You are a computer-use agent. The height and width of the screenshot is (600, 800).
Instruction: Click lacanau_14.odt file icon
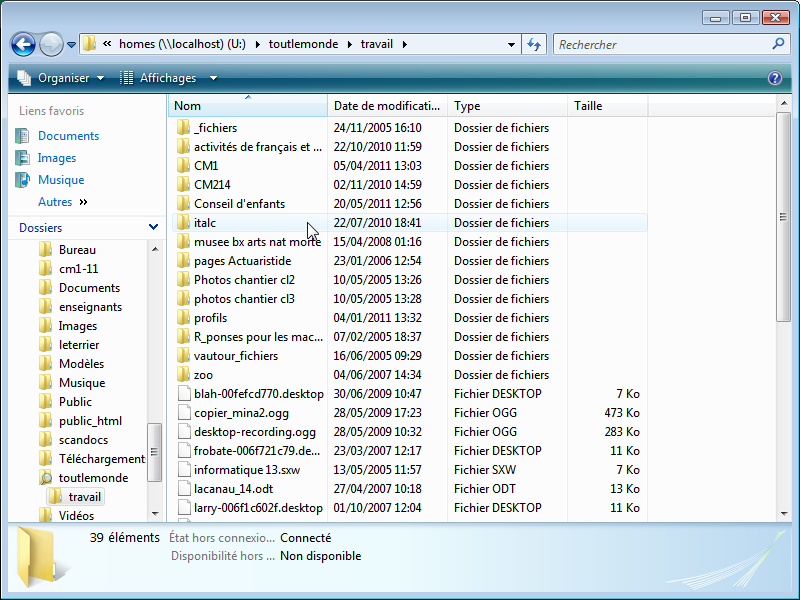[x=184, y=489]
